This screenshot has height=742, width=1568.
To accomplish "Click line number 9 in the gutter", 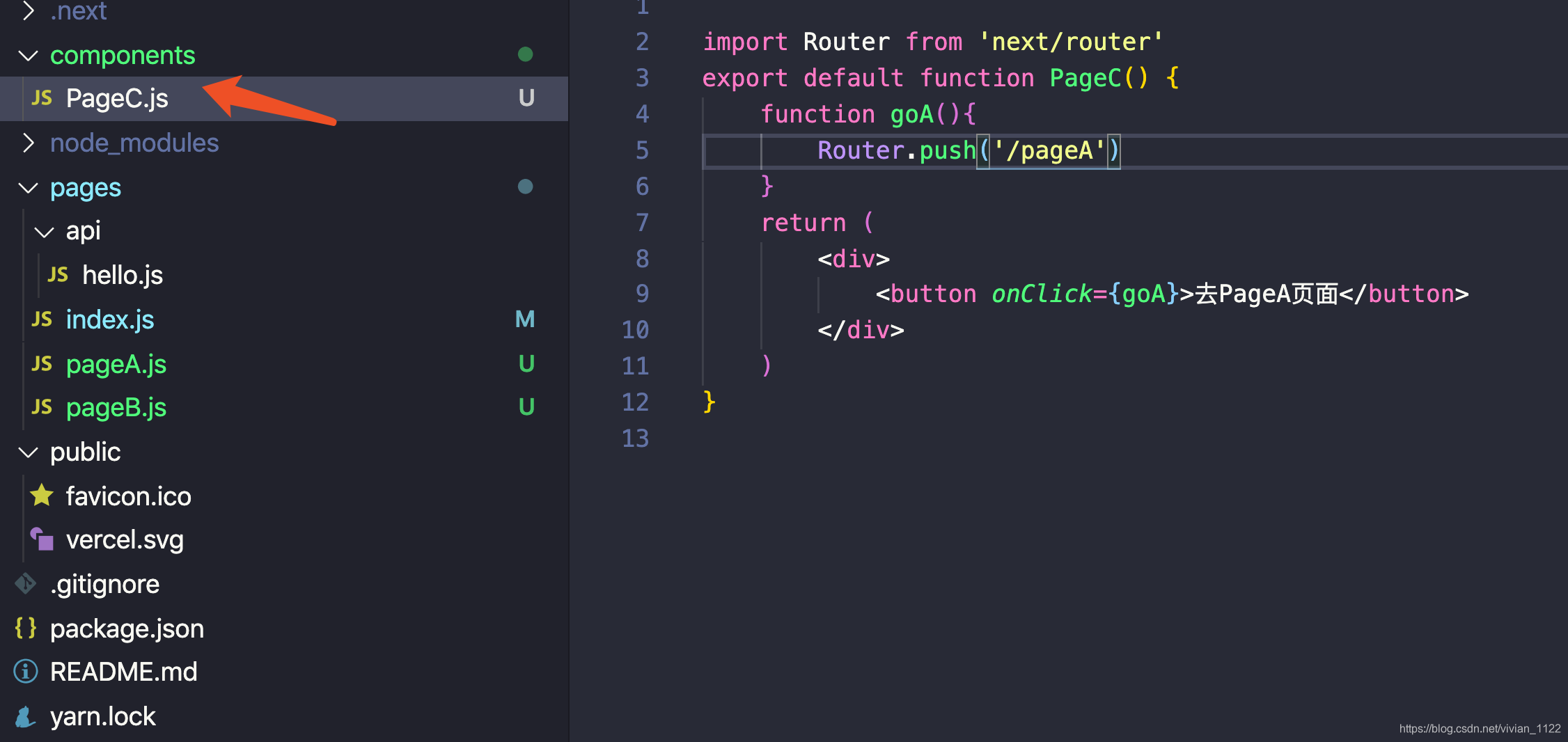I will 642,294.
